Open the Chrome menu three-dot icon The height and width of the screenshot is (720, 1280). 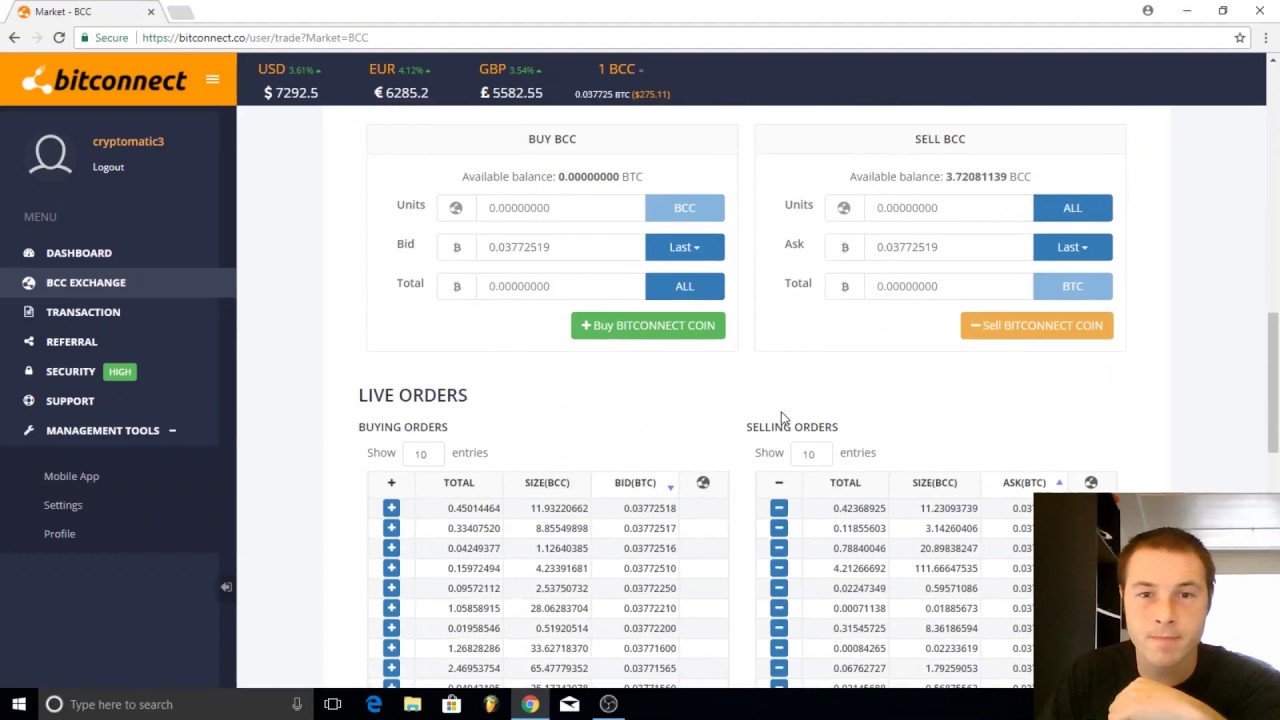tap(1266, 37)
